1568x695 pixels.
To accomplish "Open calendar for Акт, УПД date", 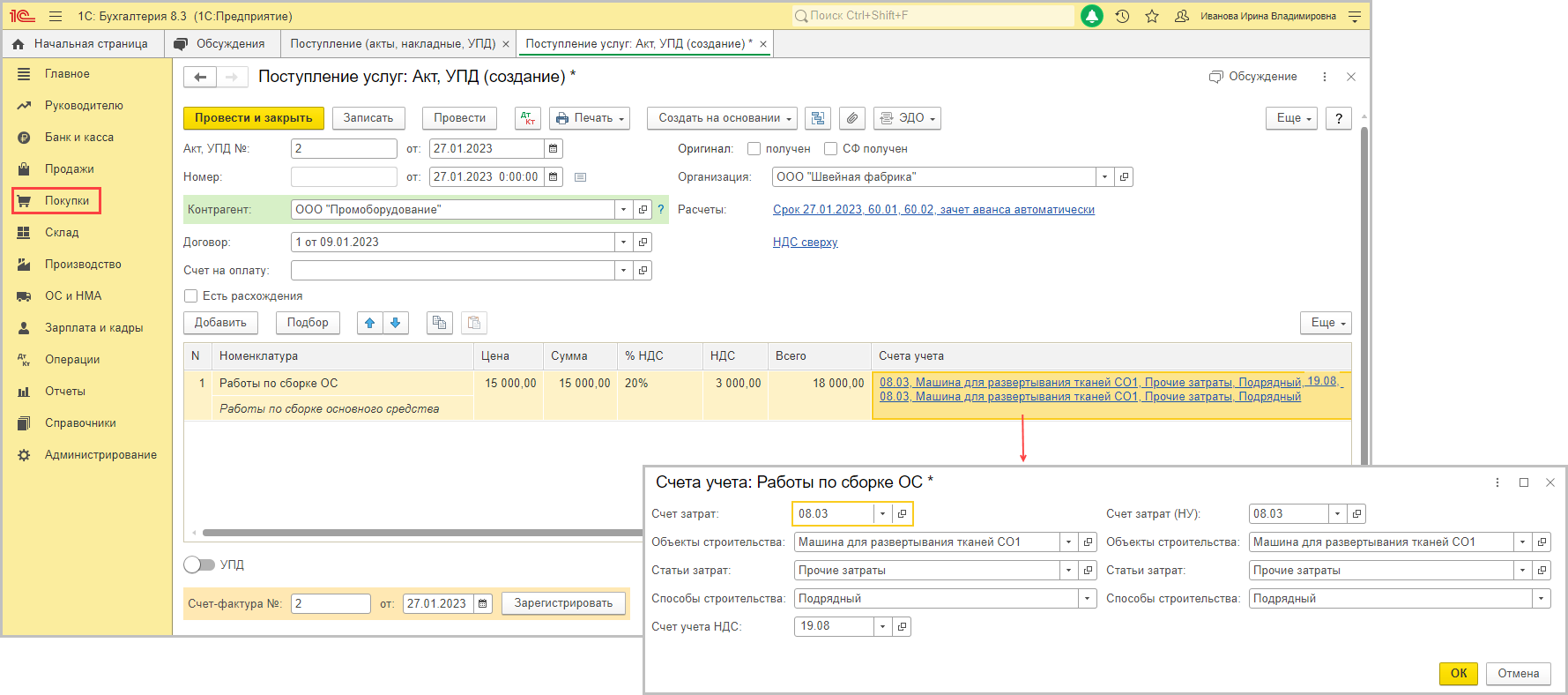I will (554, 149).
